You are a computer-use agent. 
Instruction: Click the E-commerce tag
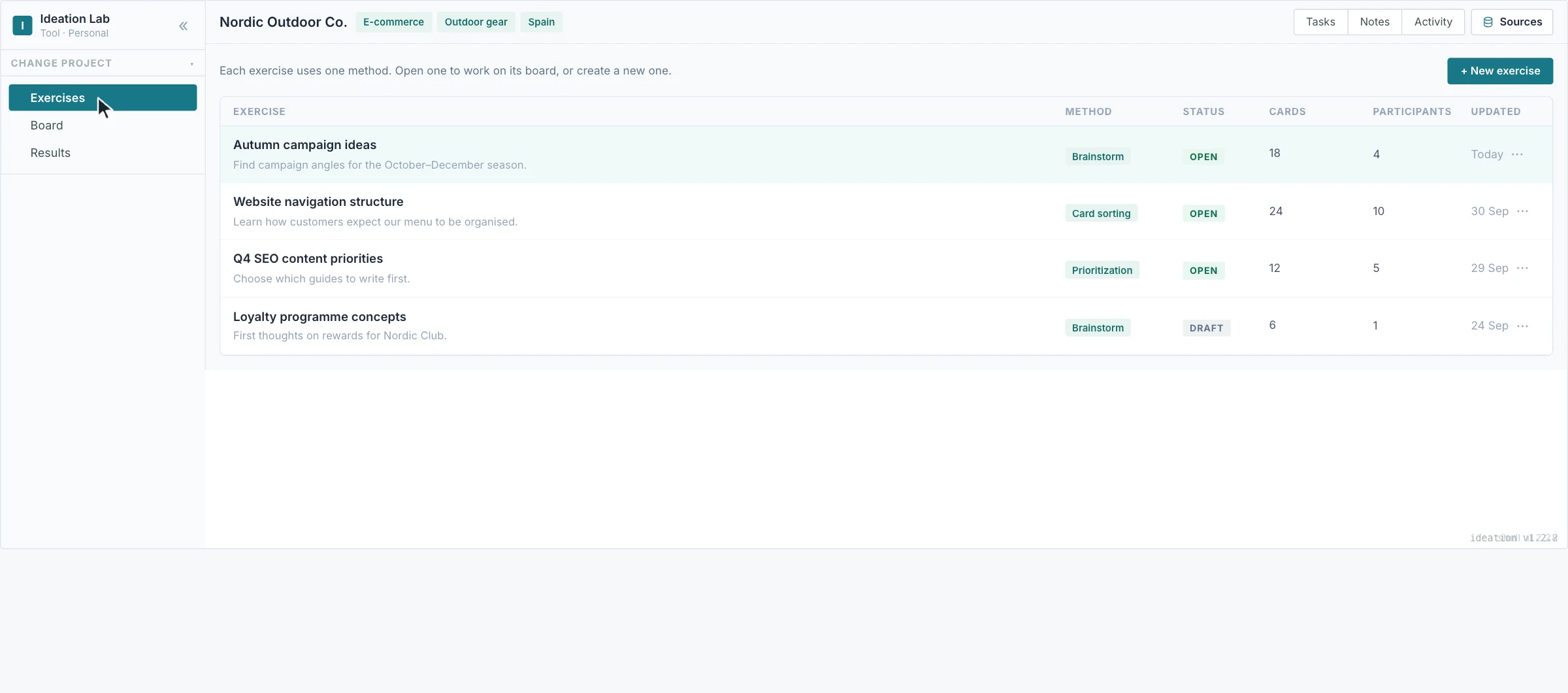coord(393,22)
